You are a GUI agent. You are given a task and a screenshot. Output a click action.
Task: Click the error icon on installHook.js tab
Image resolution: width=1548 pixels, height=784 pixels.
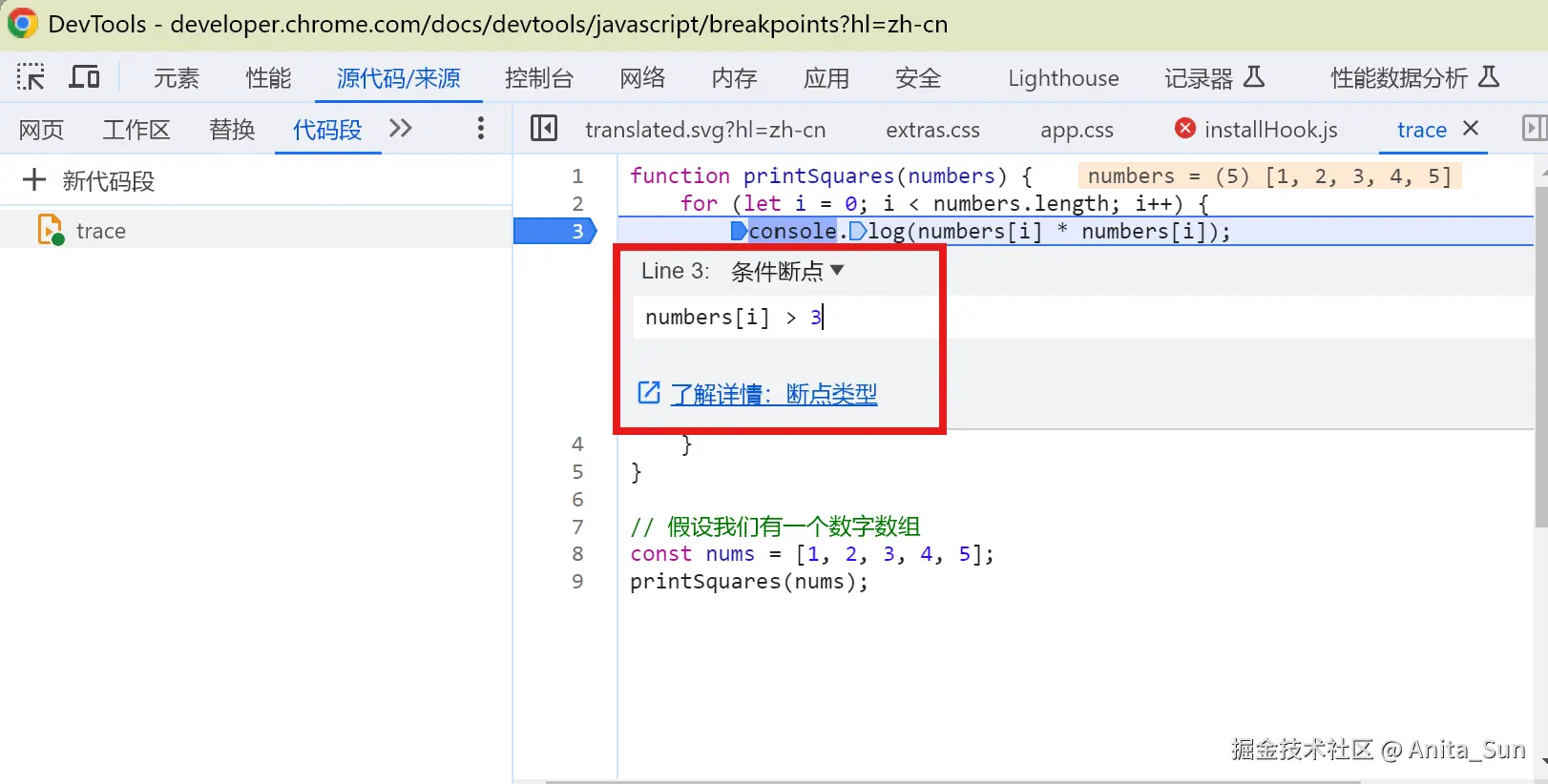1184,128
